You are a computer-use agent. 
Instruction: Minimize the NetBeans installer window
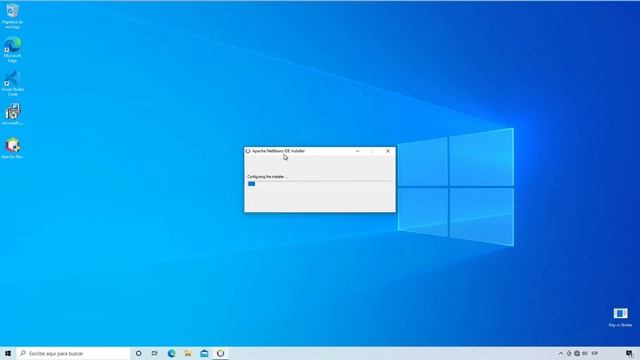pyautogui.click(x=358, y=151)
